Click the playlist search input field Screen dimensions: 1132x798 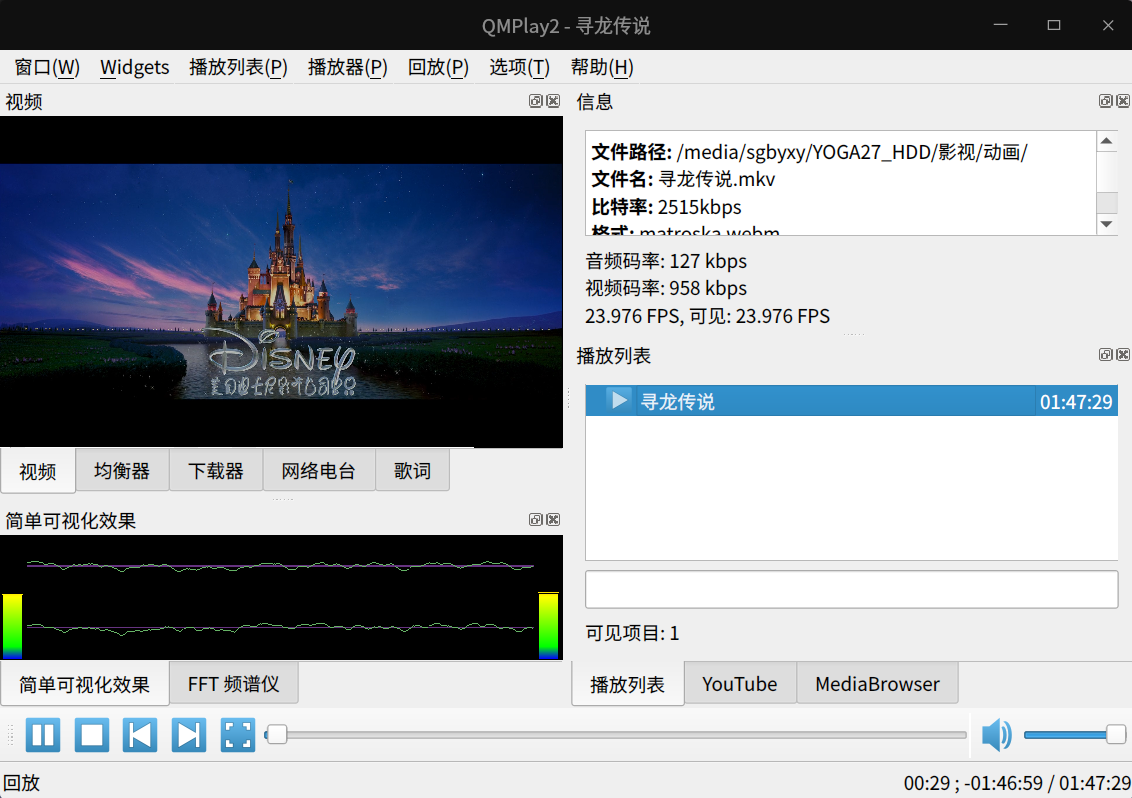pyautogui.click(x=851, y=589)
